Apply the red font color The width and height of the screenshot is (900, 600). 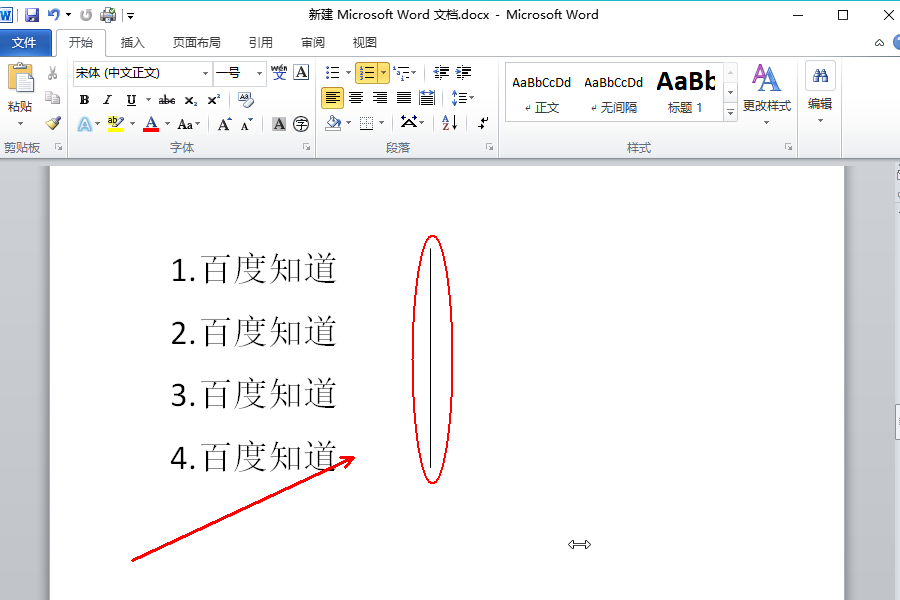pyautogui.click(x=151, y=123)
